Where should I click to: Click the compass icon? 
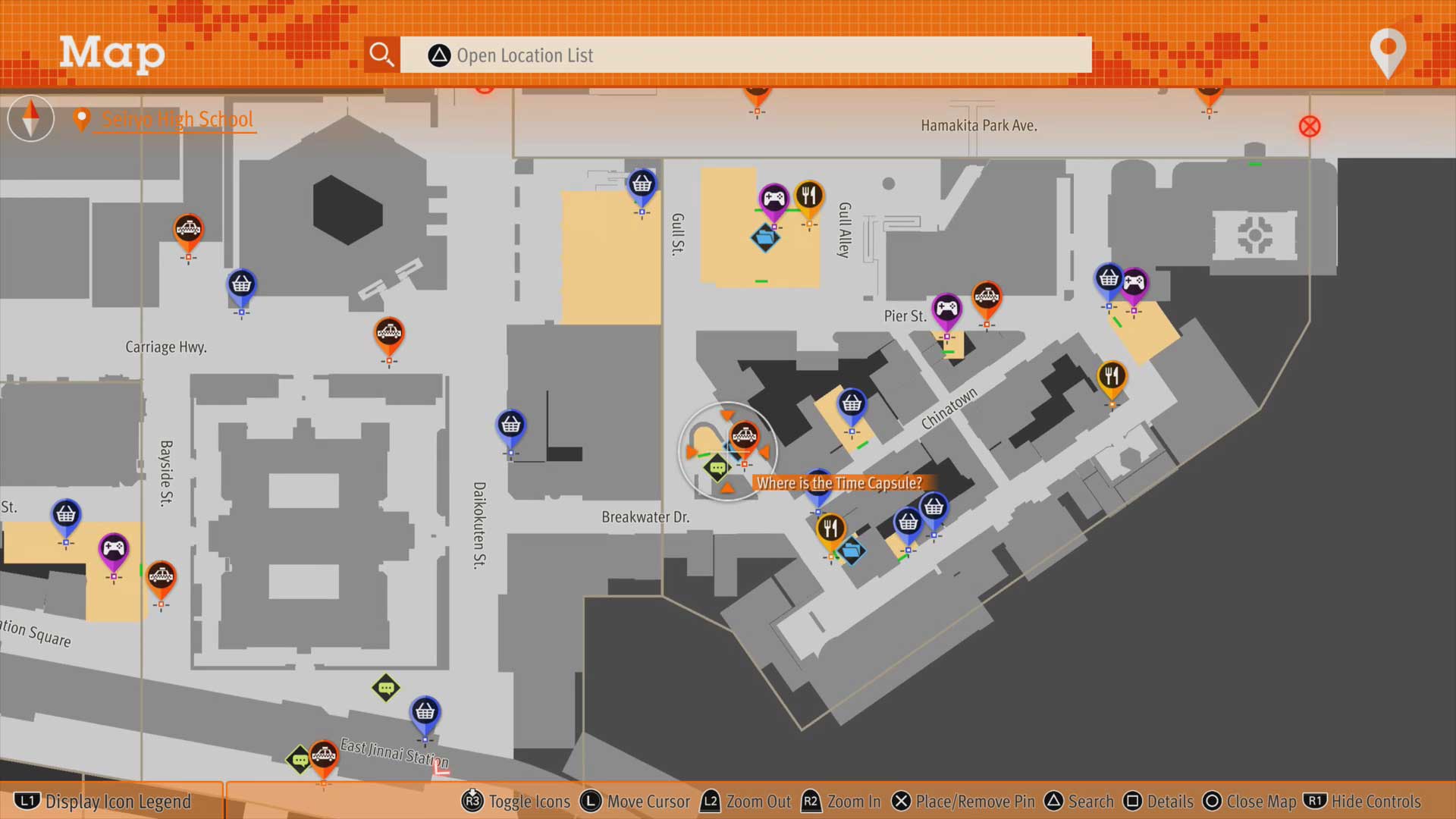point(31,119)
